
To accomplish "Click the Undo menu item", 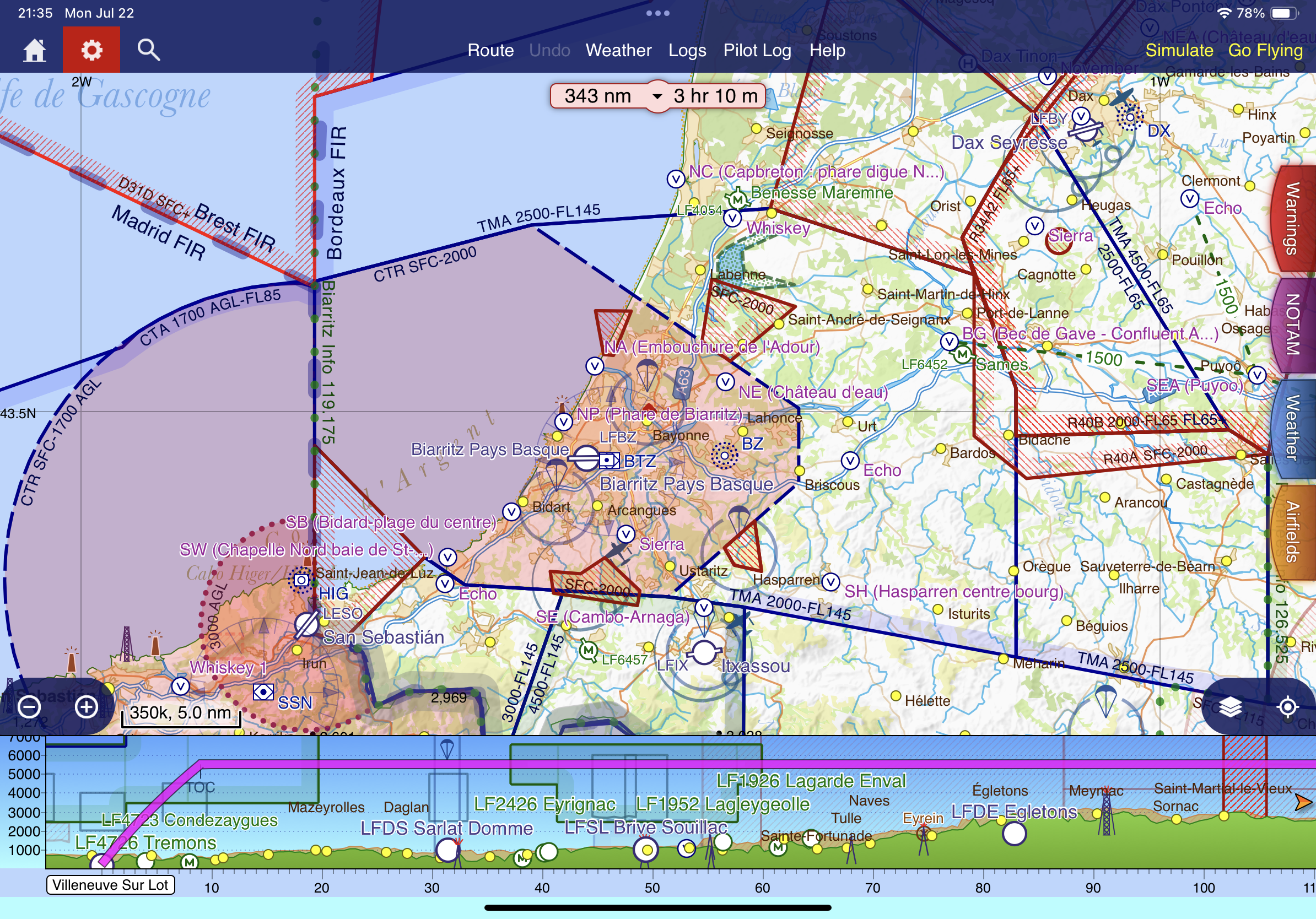I will coord(549,51).
